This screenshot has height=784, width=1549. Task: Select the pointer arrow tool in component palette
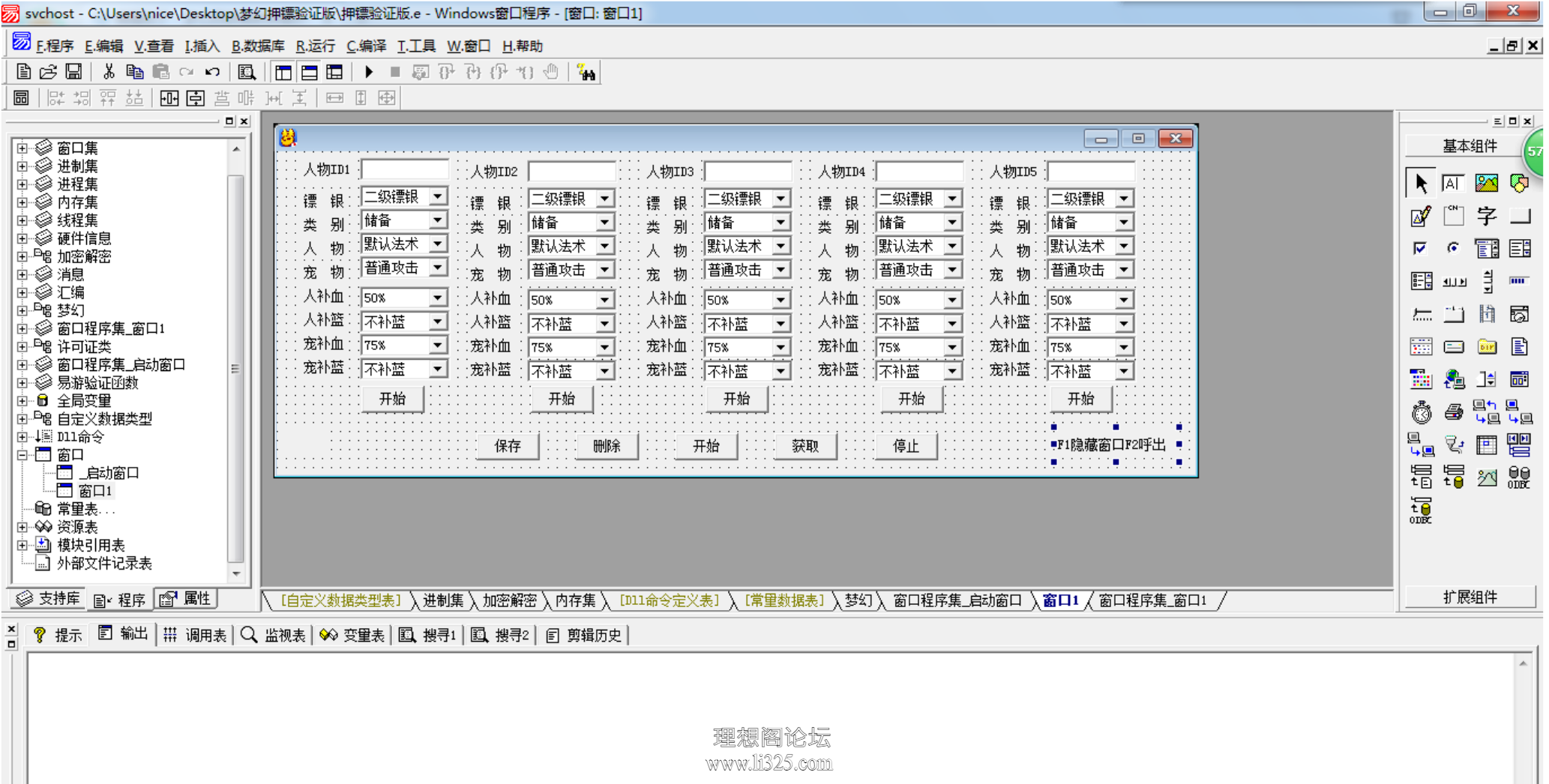click(x=1421, y=183)
